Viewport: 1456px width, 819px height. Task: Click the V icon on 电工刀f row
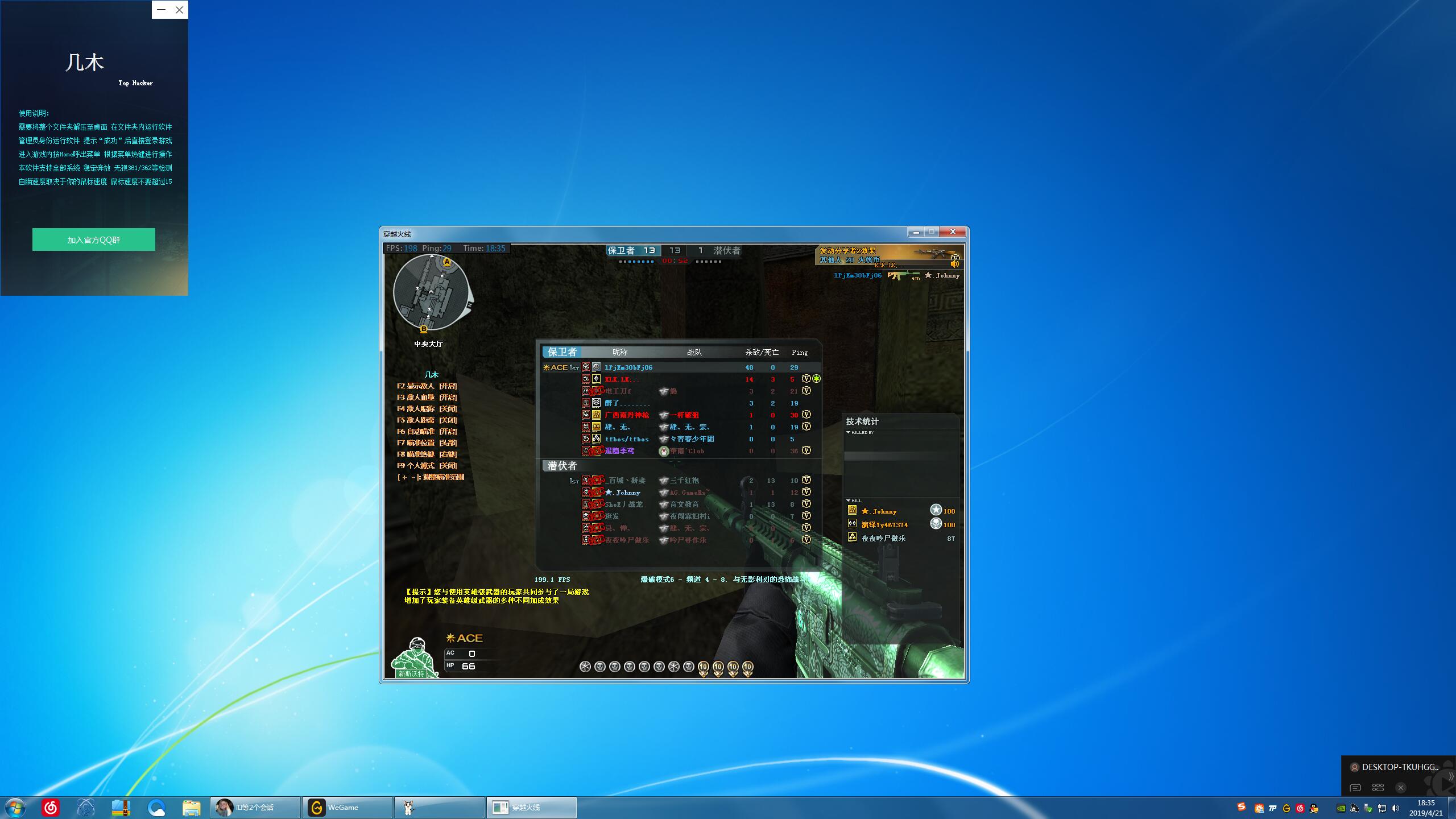806,391
